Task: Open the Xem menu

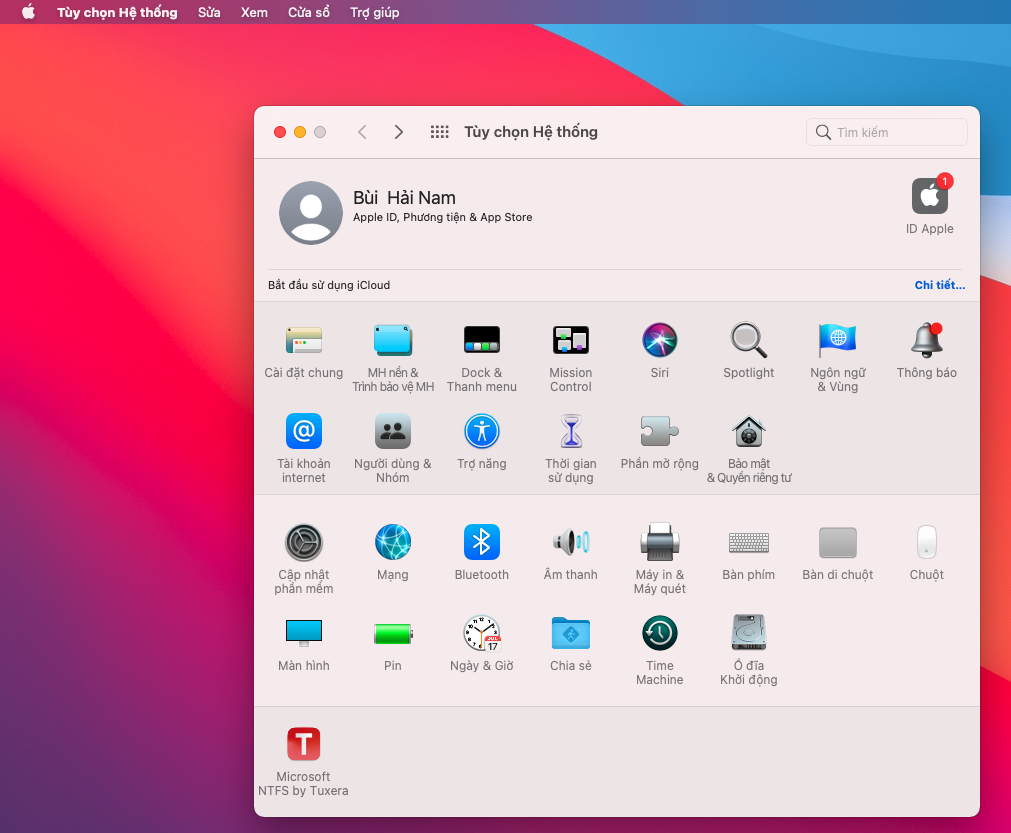Action: [254, 12]
